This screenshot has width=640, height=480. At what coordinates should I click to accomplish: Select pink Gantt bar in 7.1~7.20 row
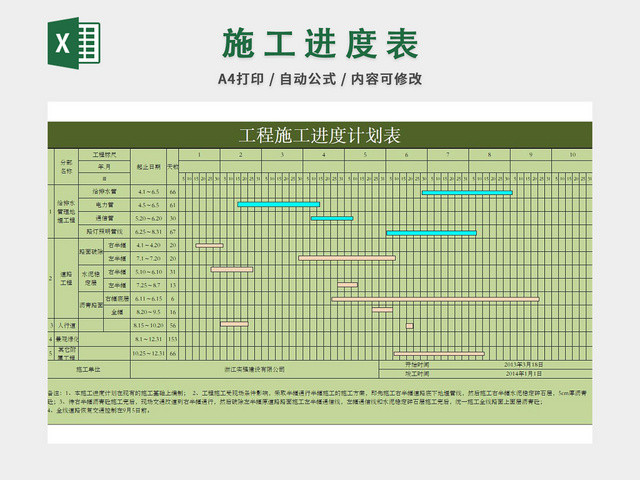coord(347,258)
